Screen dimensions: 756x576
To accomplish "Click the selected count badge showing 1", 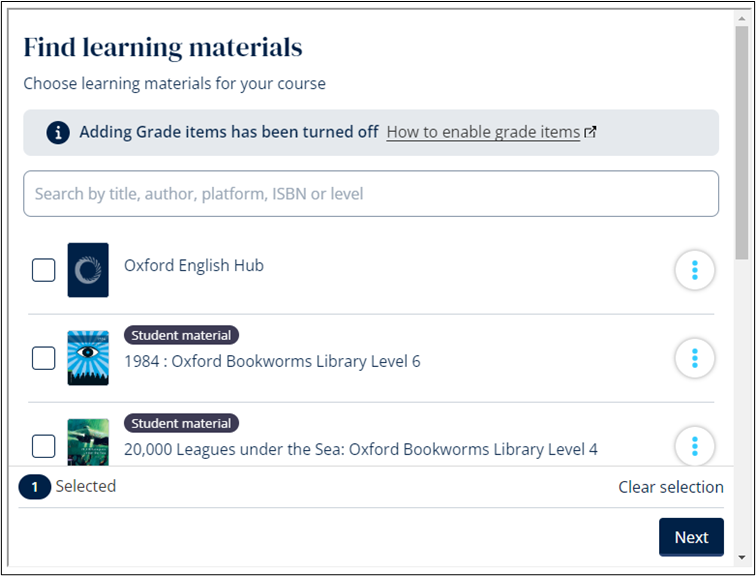I will tap(35, 487).
